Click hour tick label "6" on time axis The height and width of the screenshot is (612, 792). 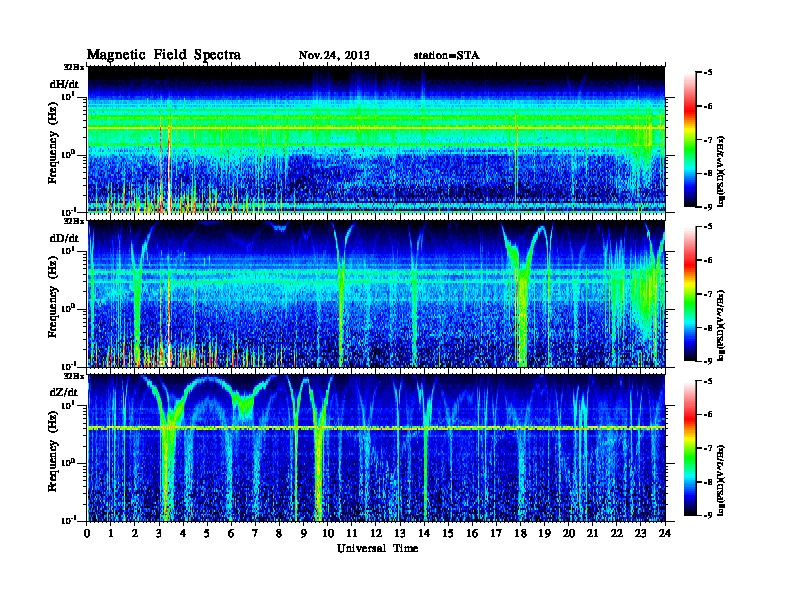(x=232, y=533)
